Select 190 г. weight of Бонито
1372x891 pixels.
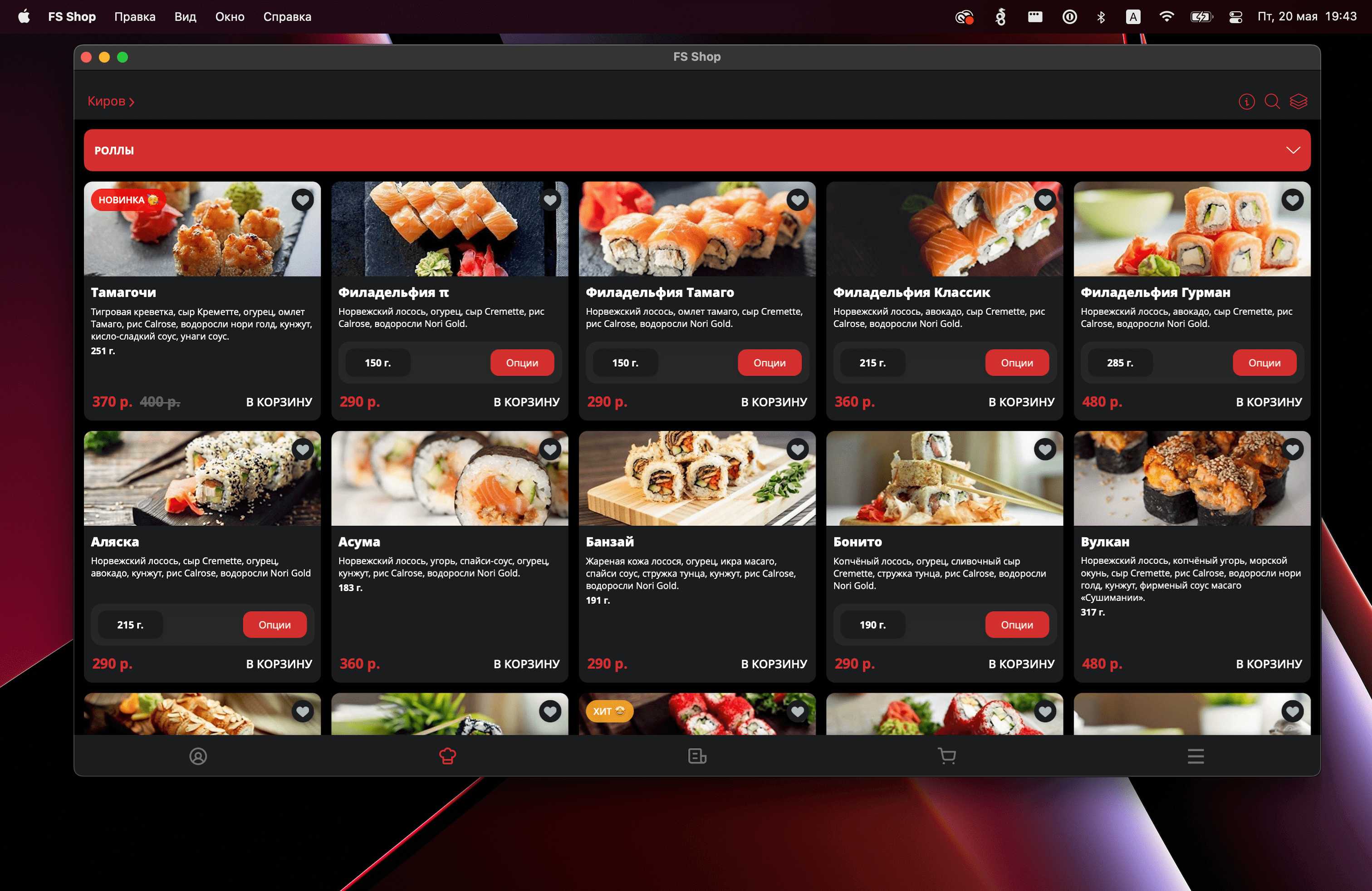(873, 625)
